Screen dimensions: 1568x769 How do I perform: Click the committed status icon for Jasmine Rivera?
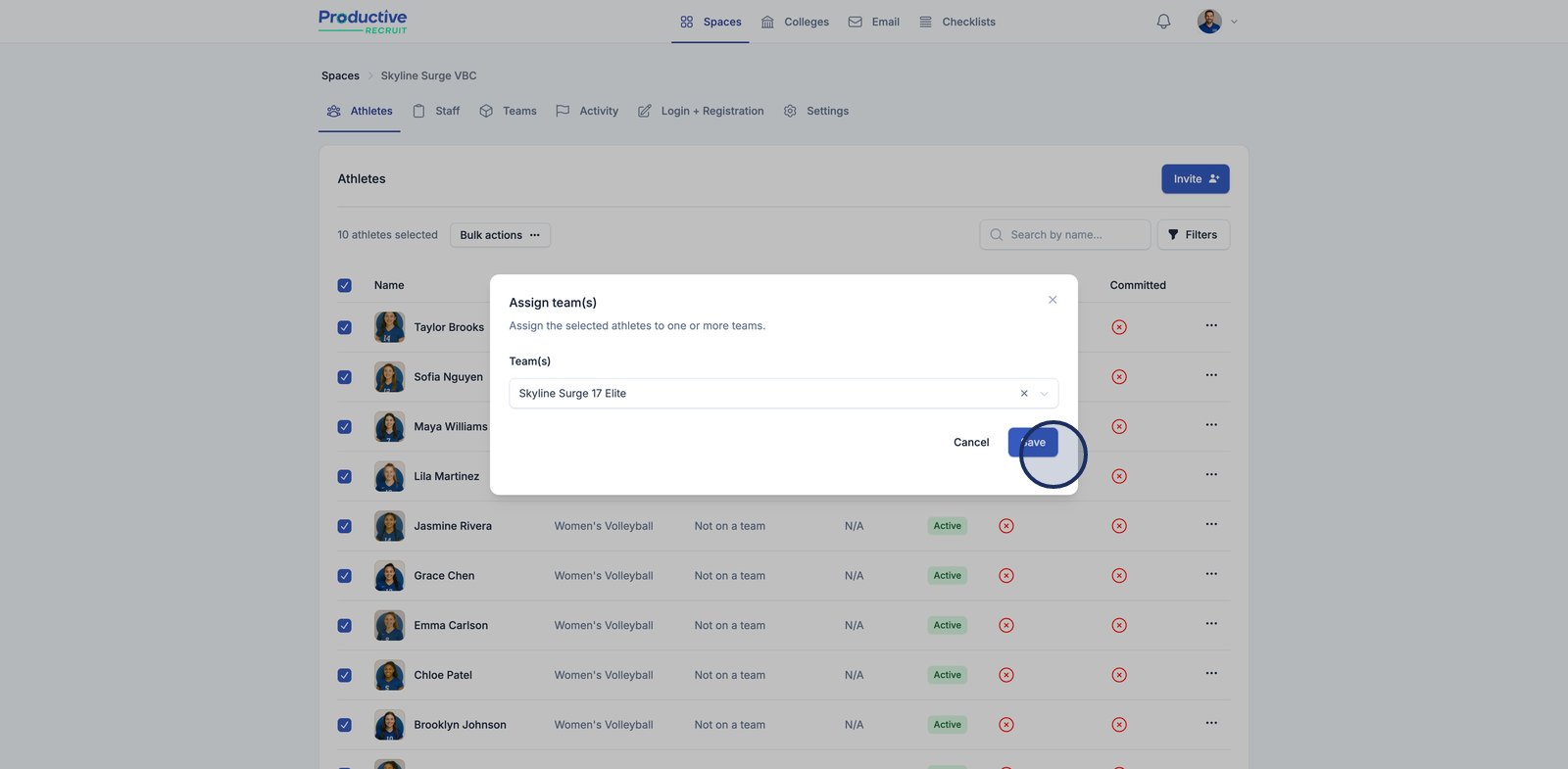click(1119, 526)
